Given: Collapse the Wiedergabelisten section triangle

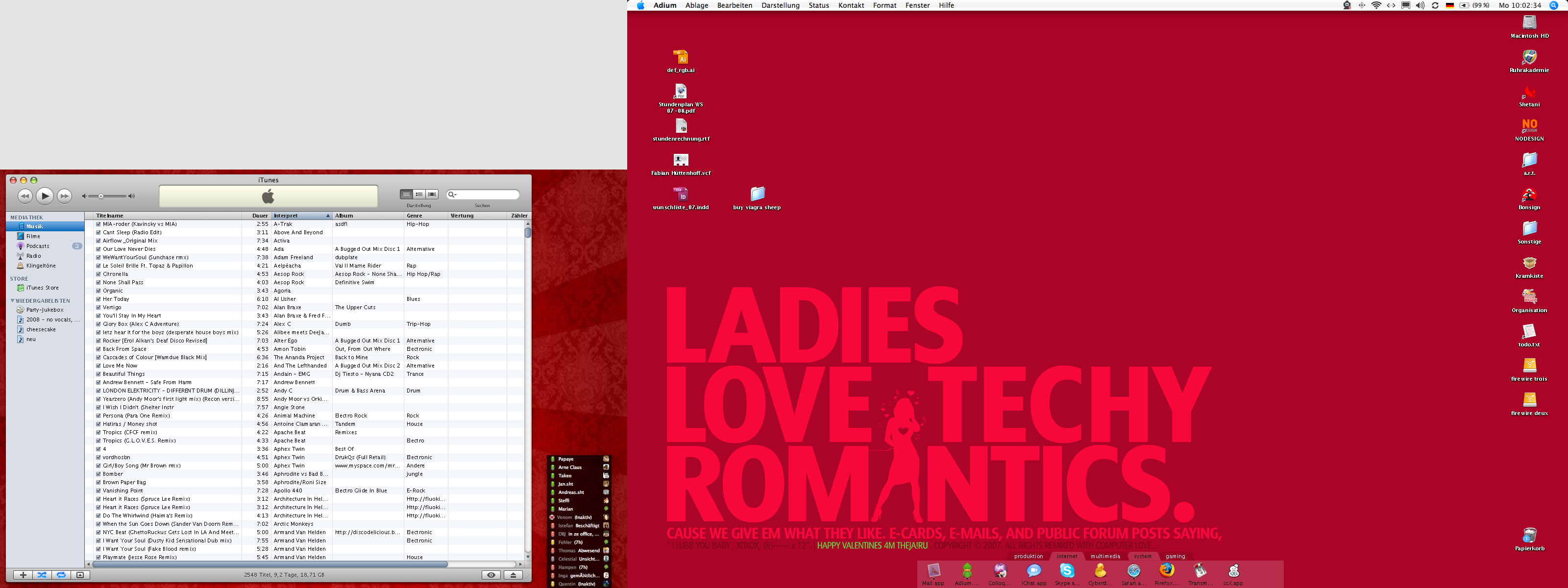Looking at the screenshot, I should click(12, 301).
